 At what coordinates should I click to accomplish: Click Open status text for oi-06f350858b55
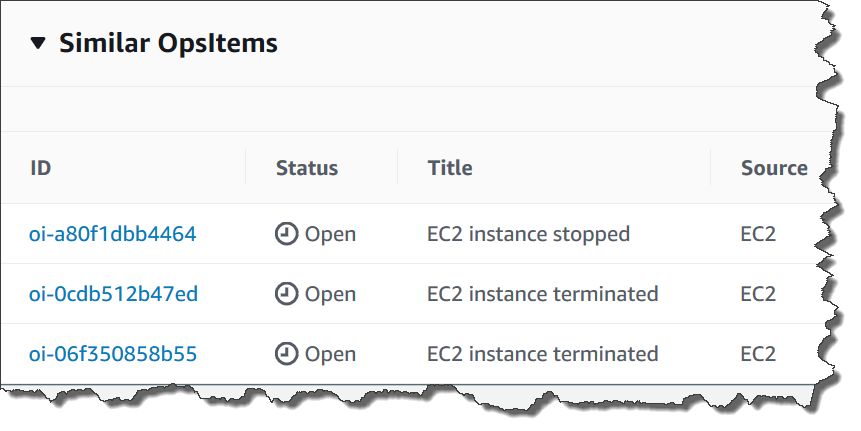330,354
